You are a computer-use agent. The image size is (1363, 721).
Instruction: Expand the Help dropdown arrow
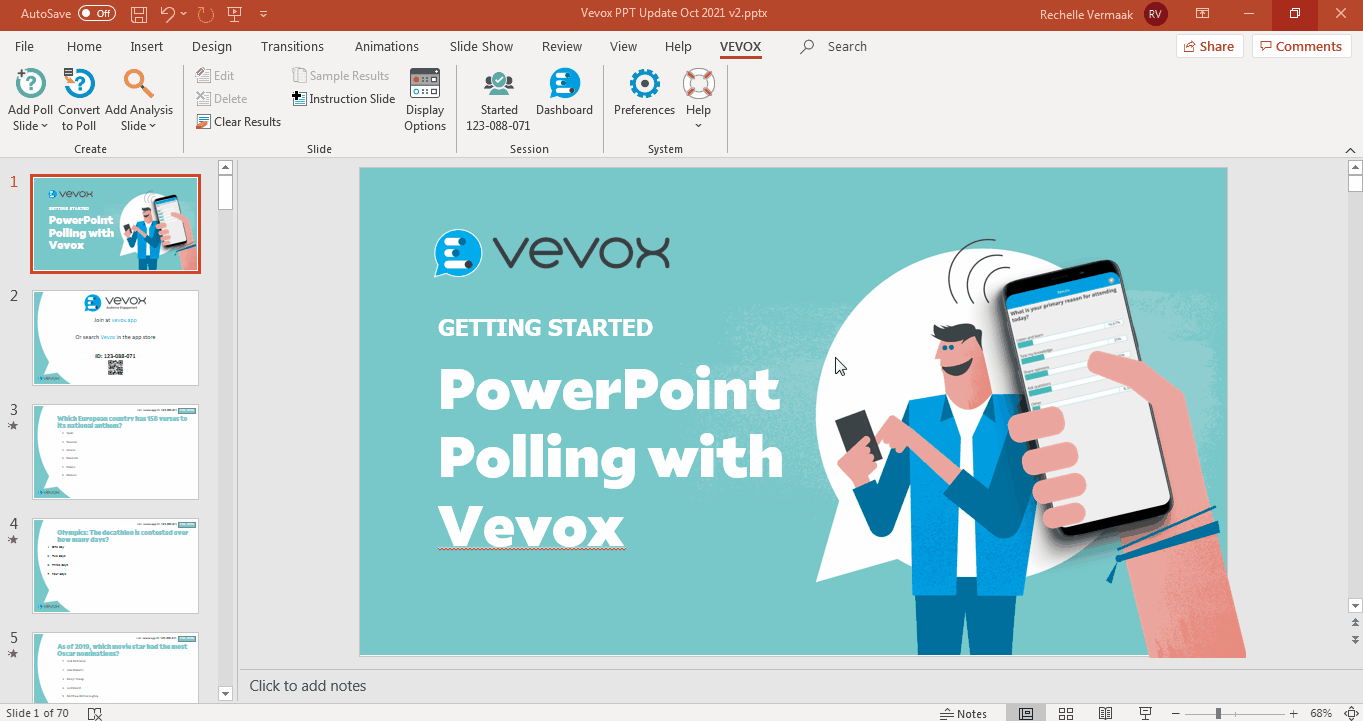click(x=698, y=126)
